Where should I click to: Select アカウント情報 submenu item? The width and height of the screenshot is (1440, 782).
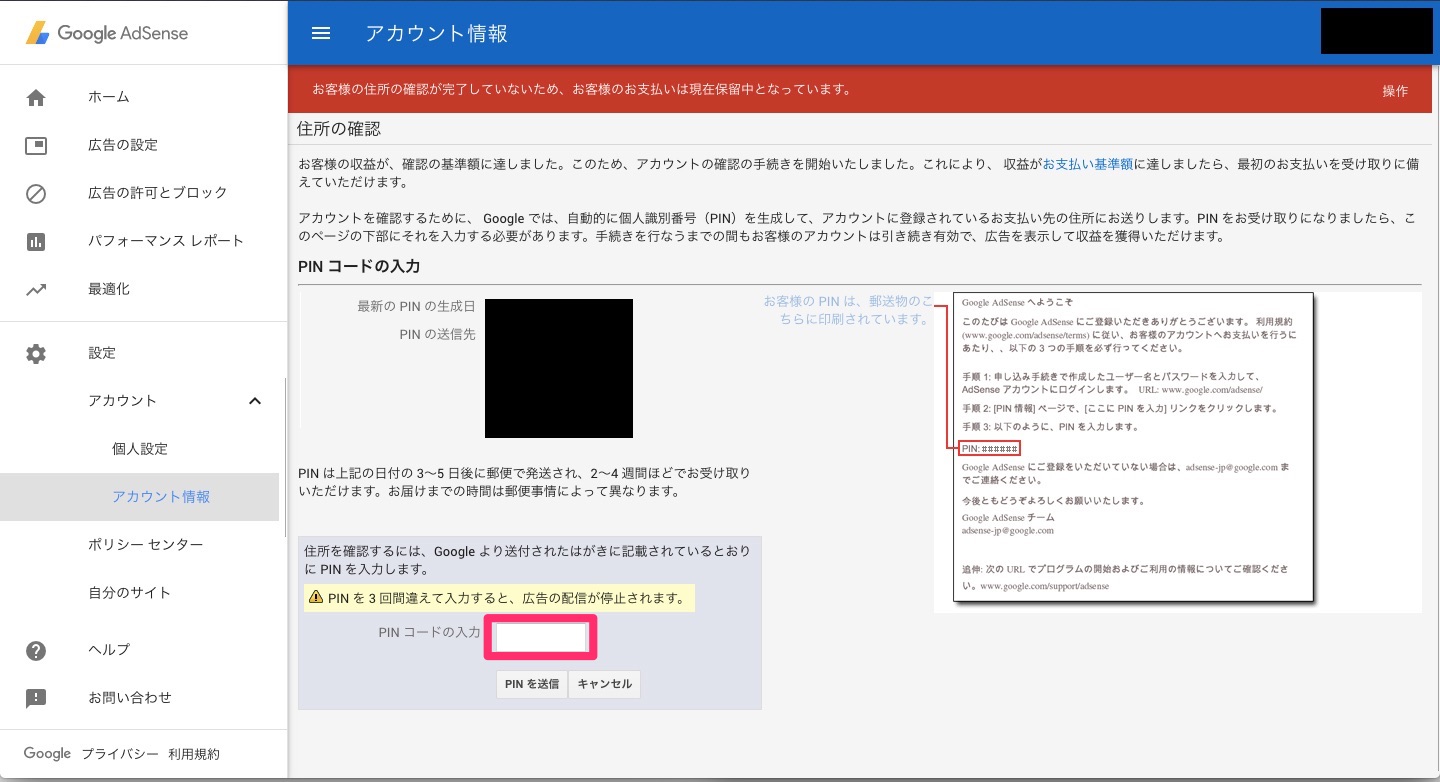coord(139,497)
